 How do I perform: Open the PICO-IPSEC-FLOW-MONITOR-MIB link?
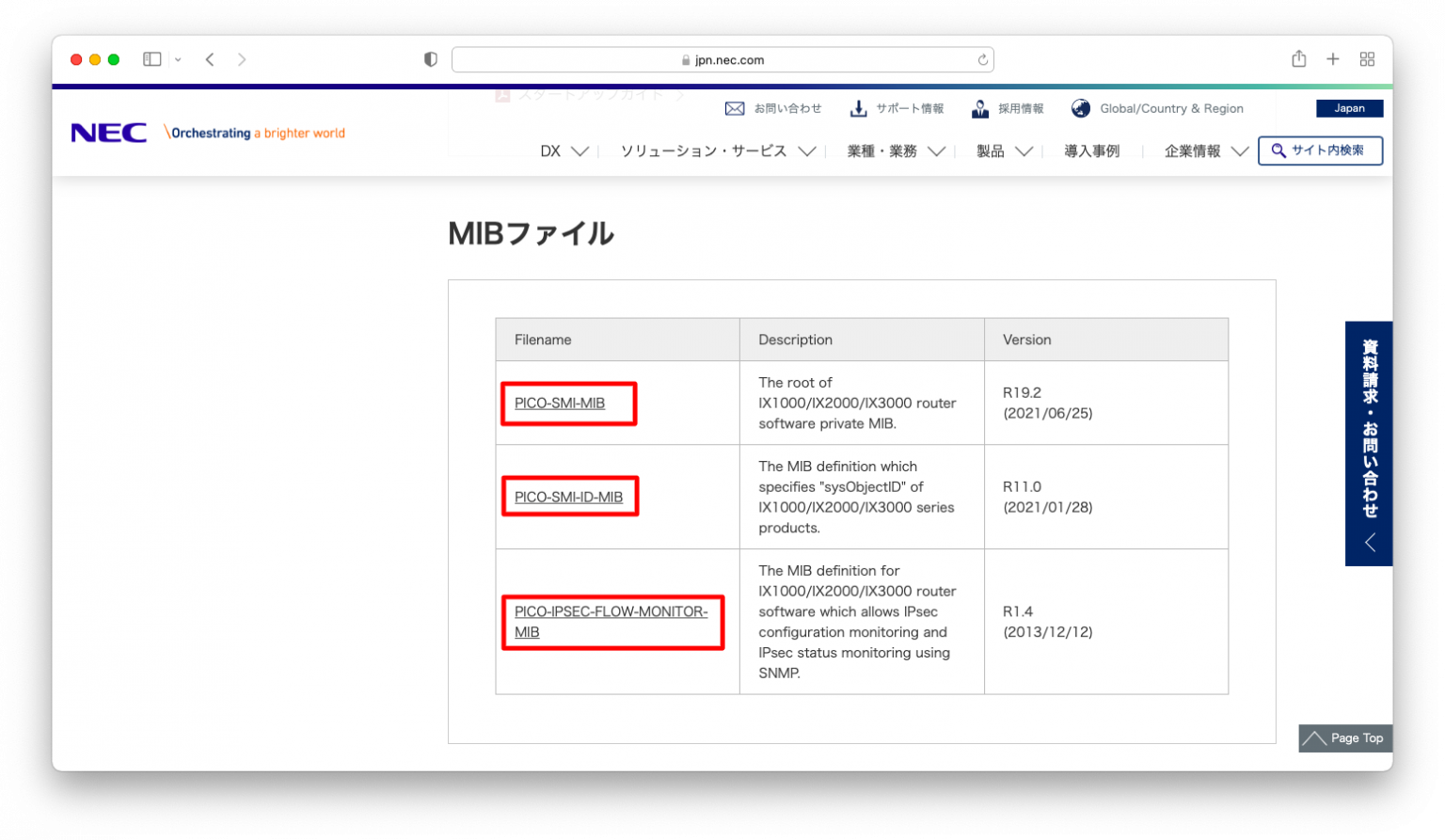(611, 622)
